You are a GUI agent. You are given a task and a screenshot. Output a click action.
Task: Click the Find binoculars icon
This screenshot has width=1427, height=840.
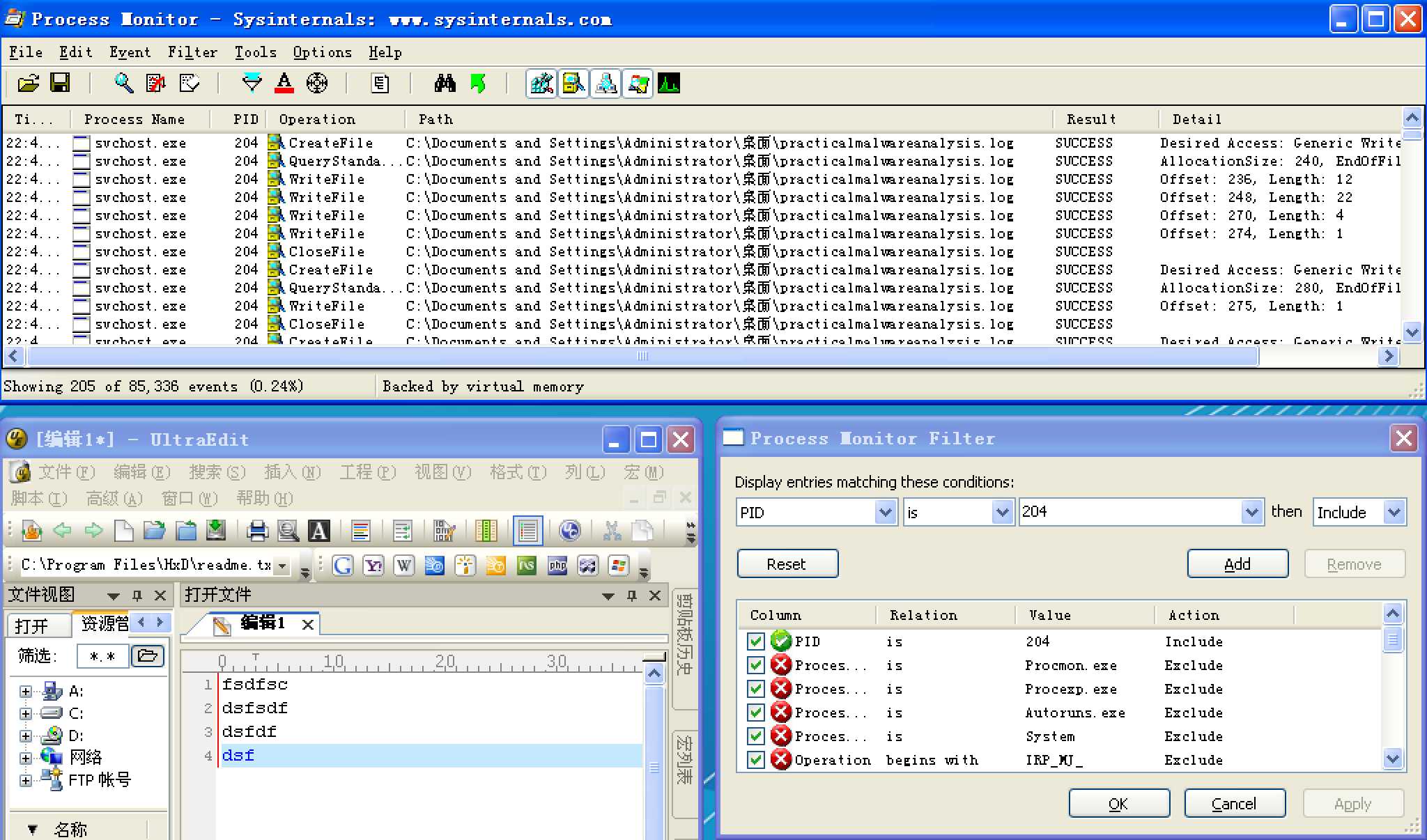tap(445, 84)
